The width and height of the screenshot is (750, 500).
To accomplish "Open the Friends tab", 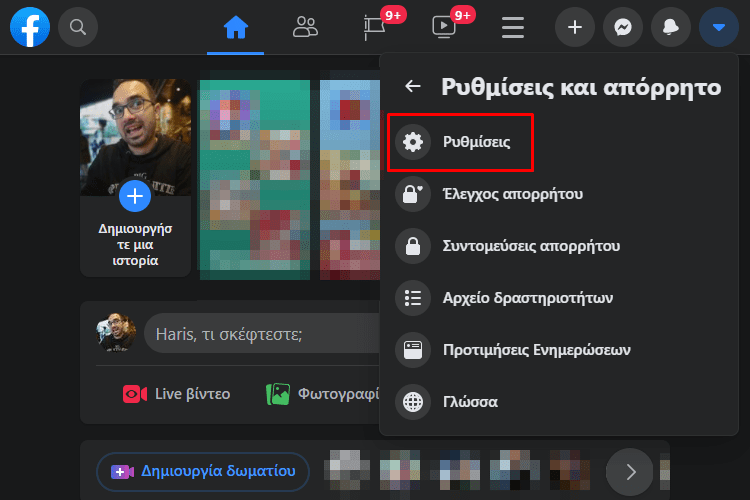I will 305,27.
